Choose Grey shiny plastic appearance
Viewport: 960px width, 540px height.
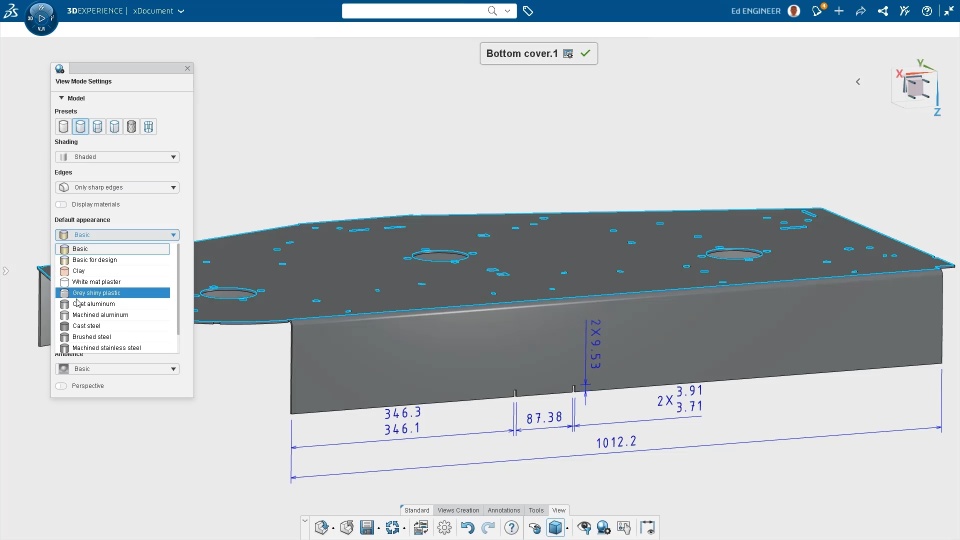tap(113, 293)
